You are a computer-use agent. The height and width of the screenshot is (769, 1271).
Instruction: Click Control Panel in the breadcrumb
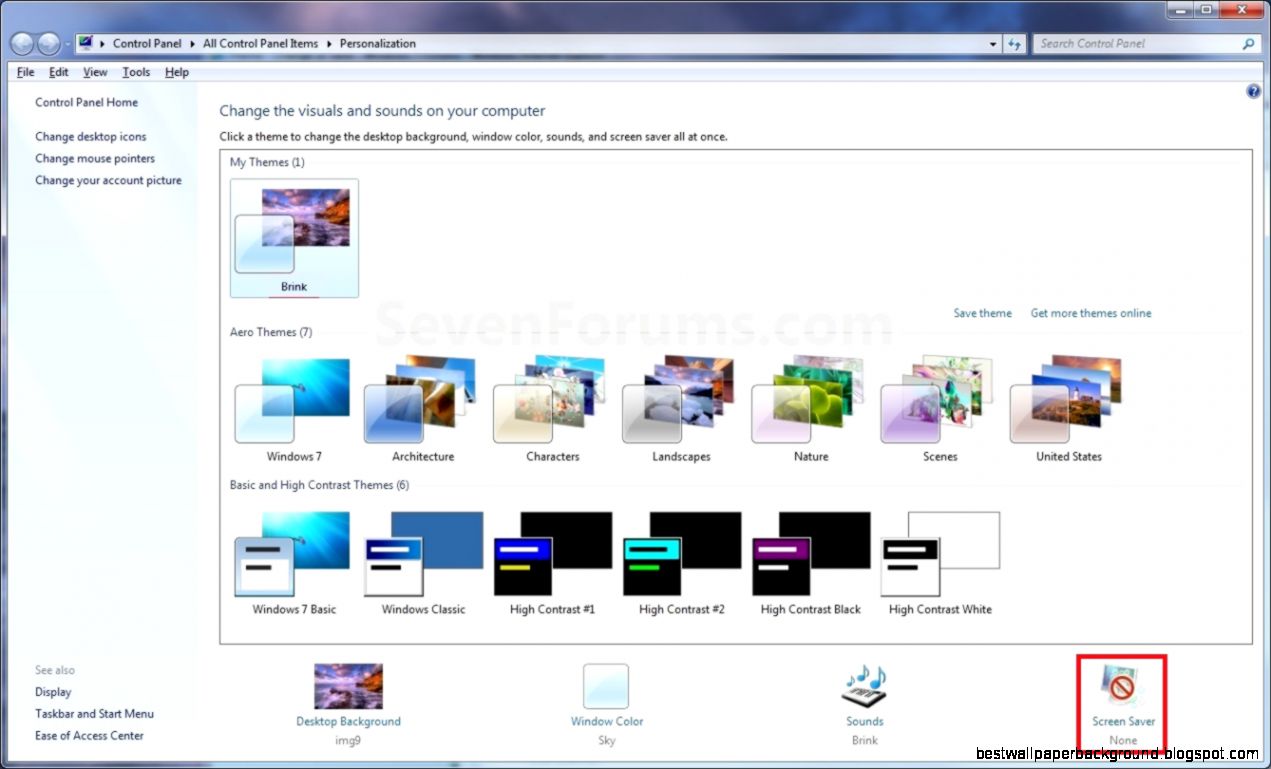pos(147,44)
